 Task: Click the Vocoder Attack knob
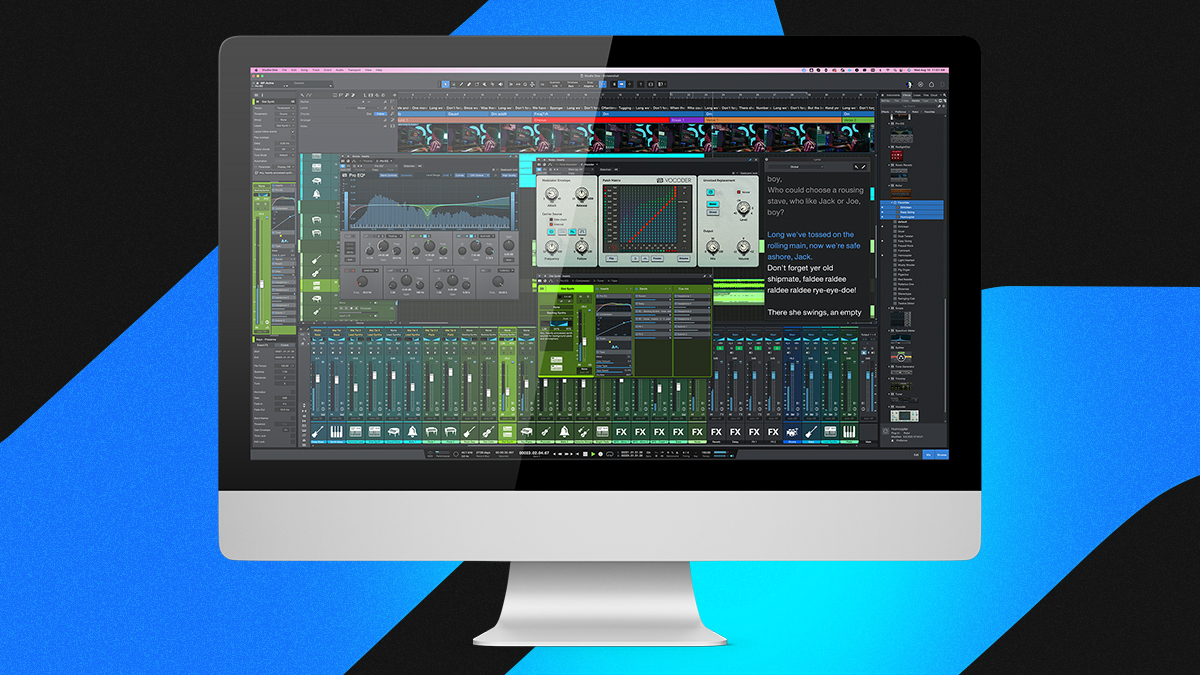coord(551,194)
